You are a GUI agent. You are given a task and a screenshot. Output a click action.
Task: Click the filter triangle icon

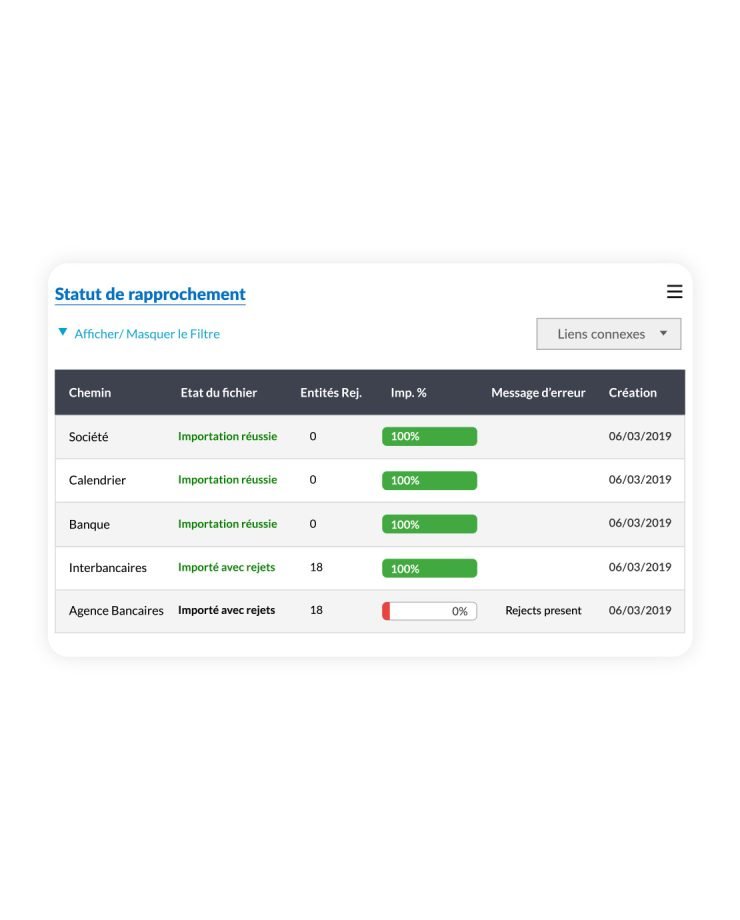[x=63, y=332]
